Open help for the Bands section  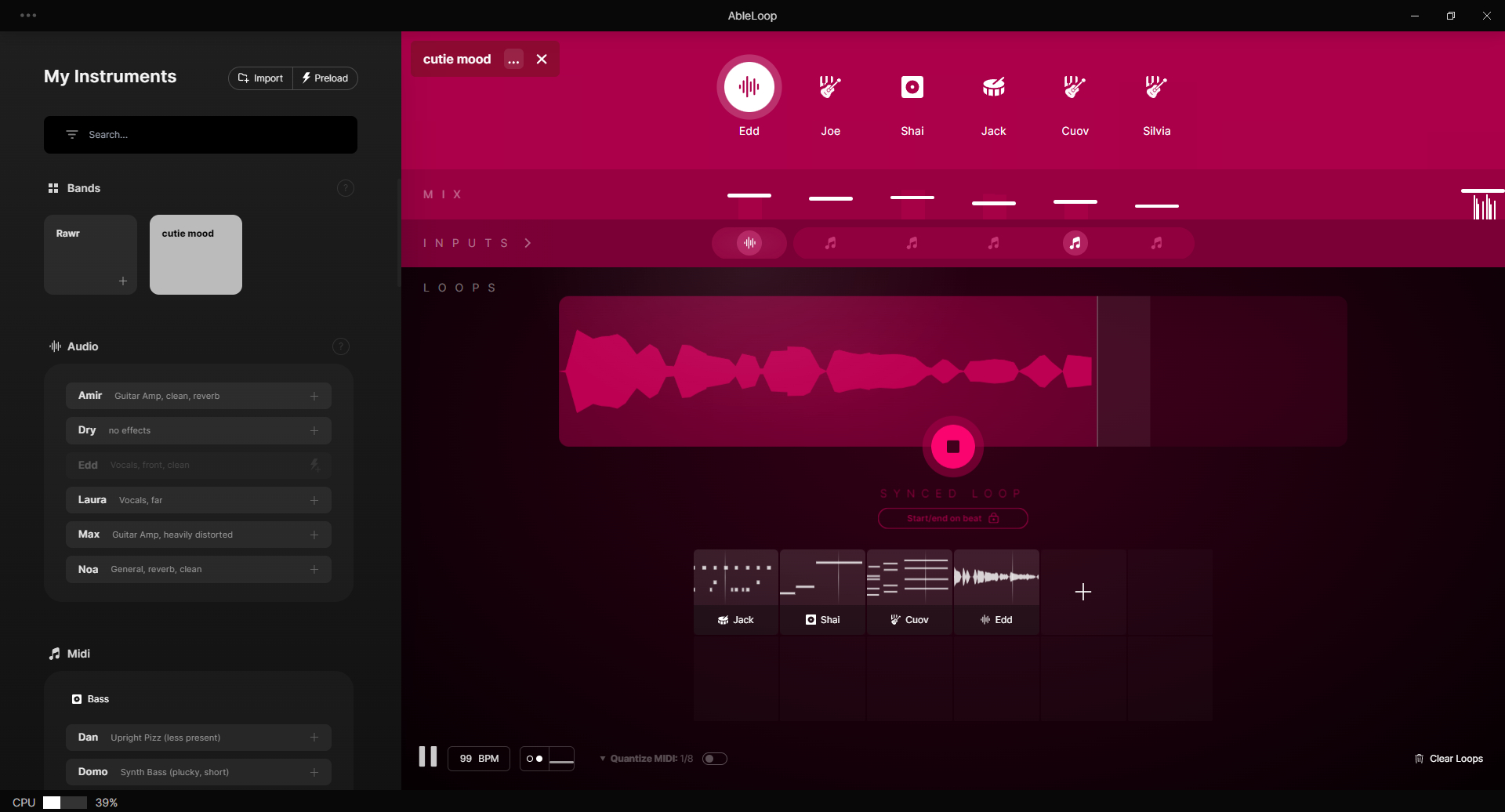coord(345,188)
